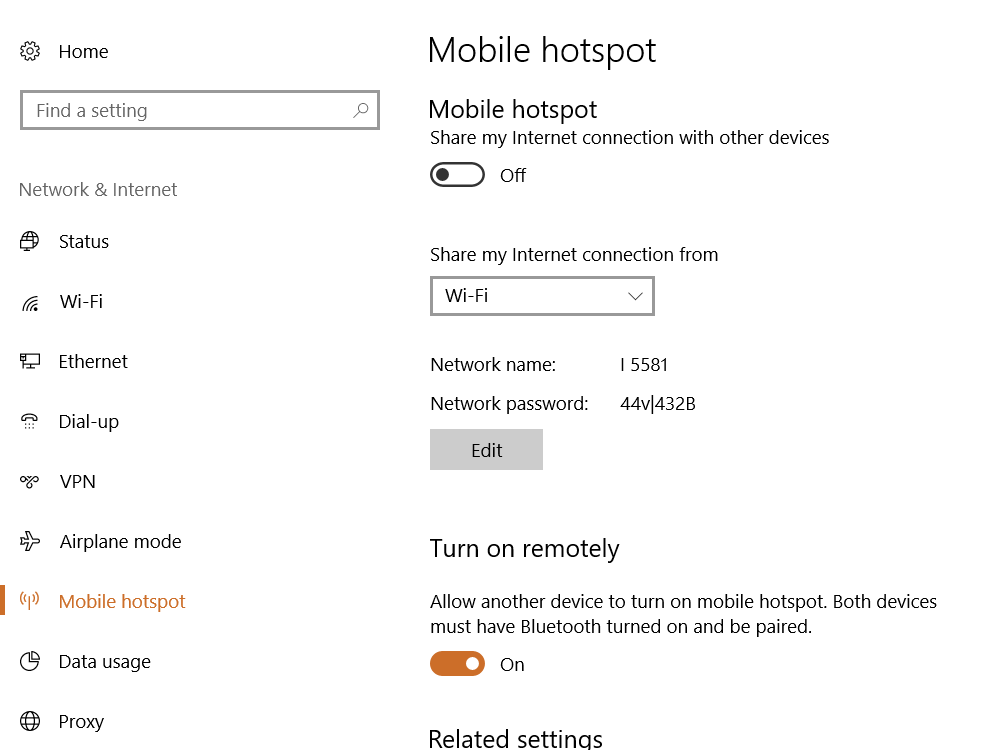This screenshot has width=1000, height=750.
Task: Click the Find a setting search box
Action: point(190,111)
